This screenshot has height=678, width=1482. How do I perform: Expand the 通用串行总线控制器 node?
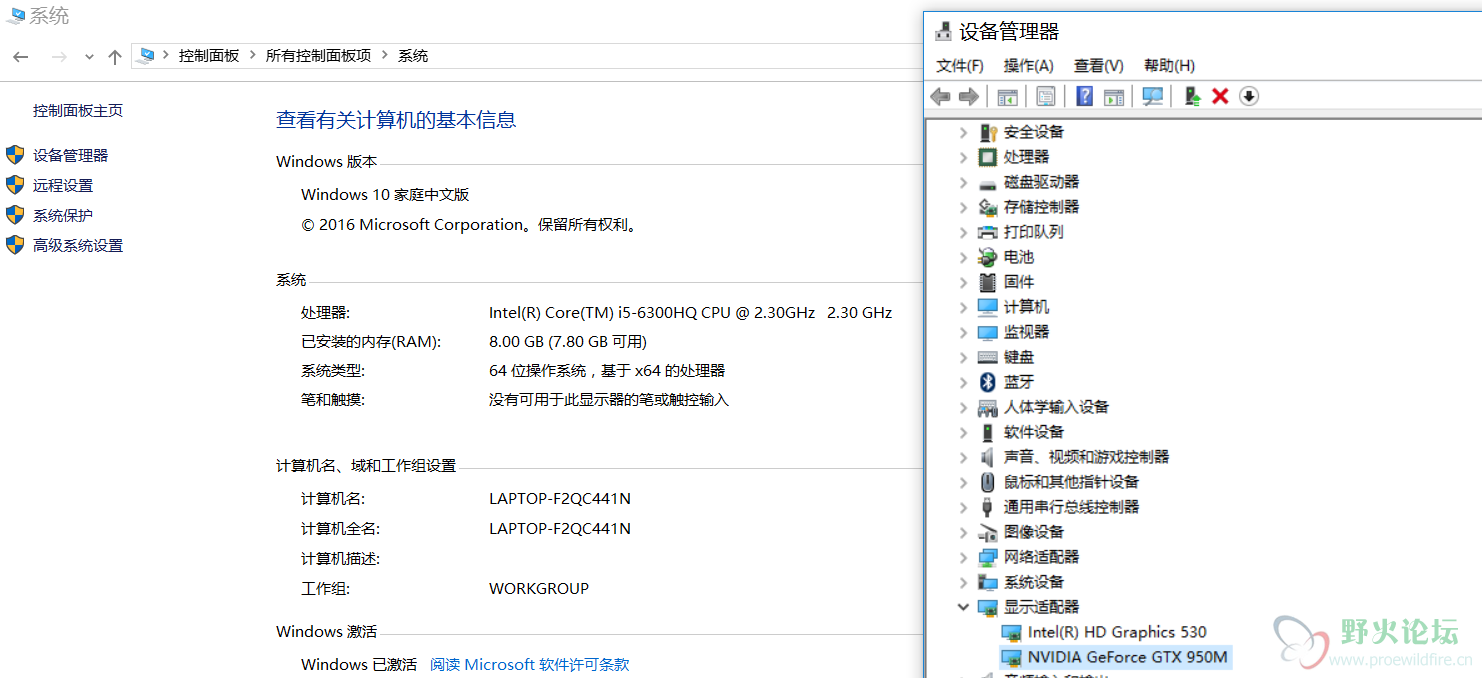point(963,507)
